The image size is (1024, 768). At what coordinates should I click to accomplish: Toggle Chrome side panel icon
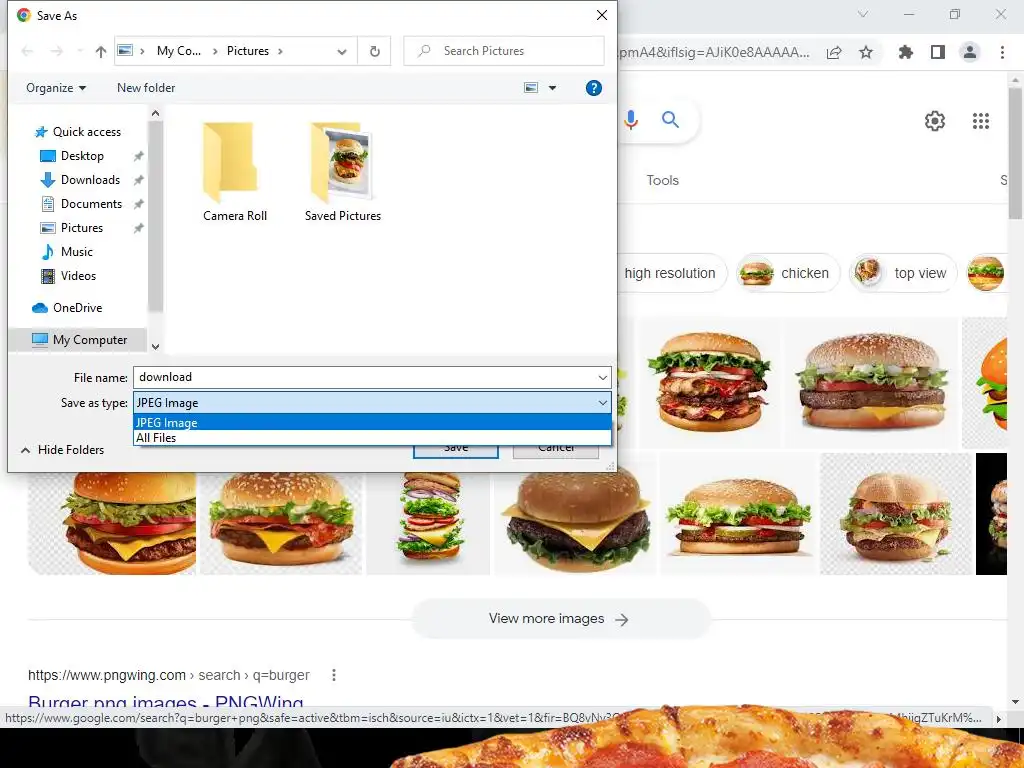[938, 52]
